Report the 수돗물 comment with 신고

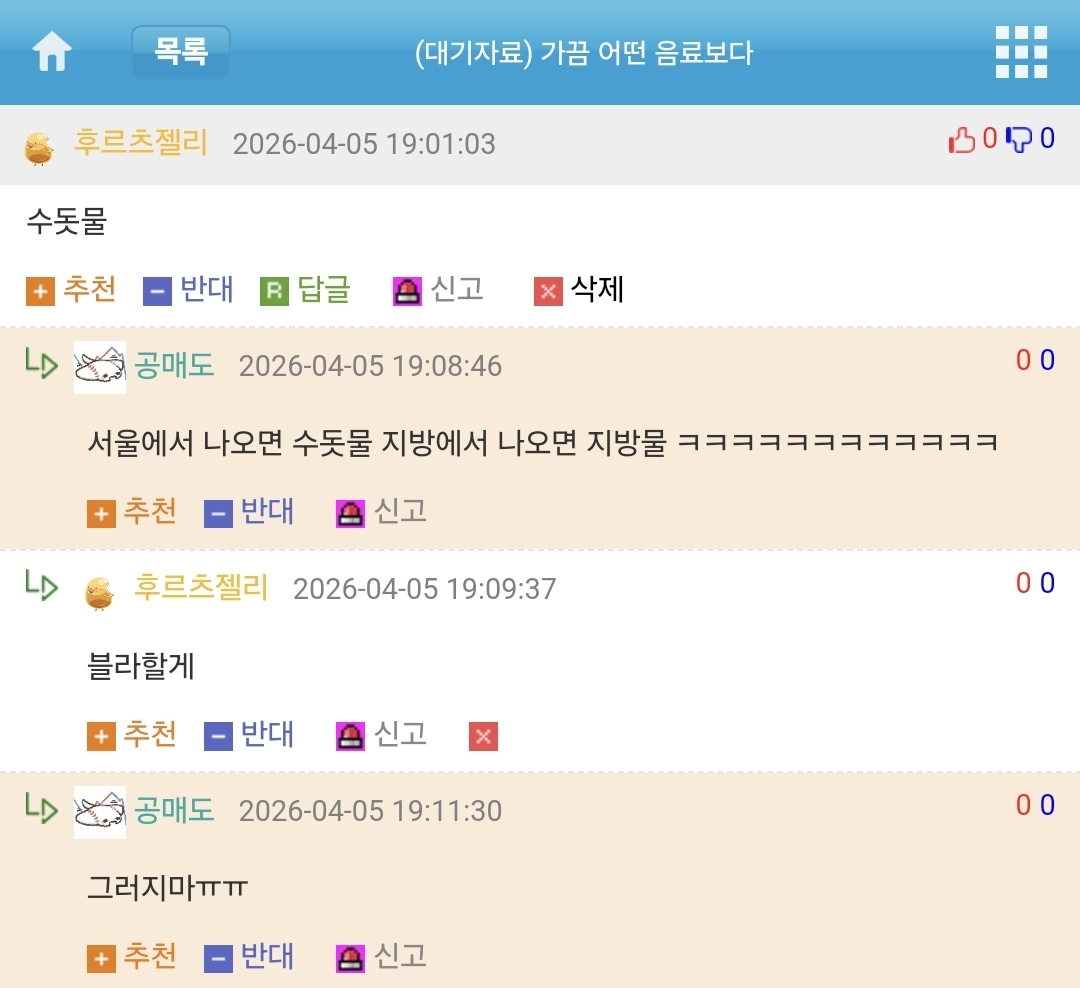pos(438,289)
